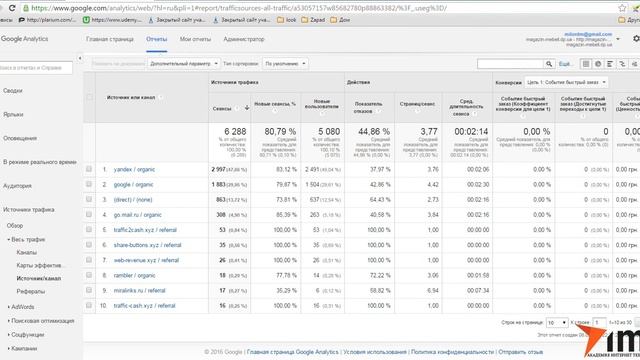Image resolution: width=640 pixels, height=360 pixels.
Task: Bookmark this page with the star icon
Action: tap(622, 8)
